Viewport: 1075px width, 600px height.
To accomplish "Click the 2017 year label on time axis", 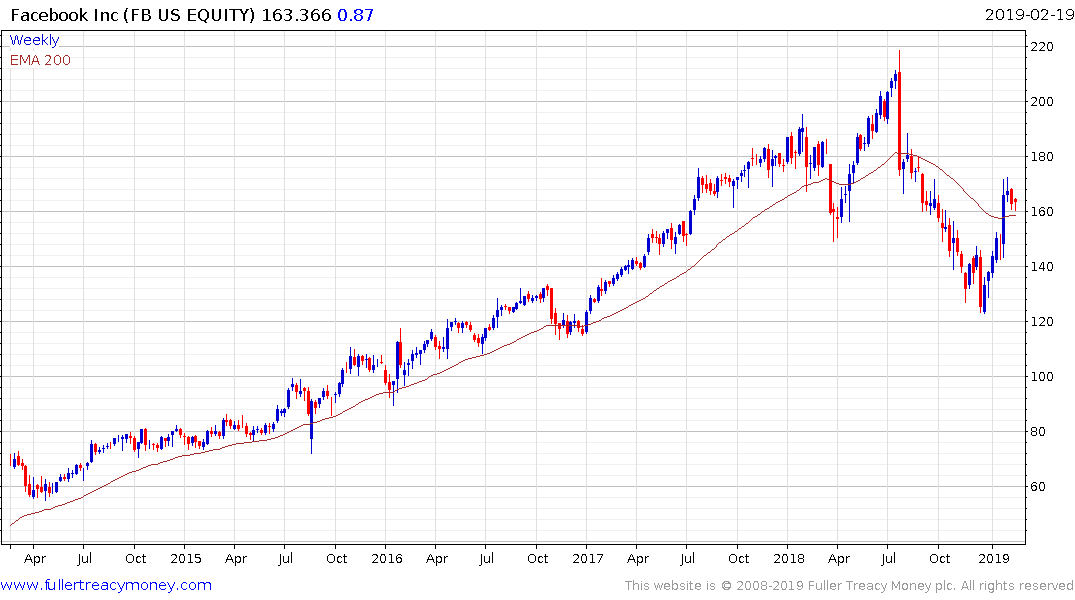I will click(588, 558).
